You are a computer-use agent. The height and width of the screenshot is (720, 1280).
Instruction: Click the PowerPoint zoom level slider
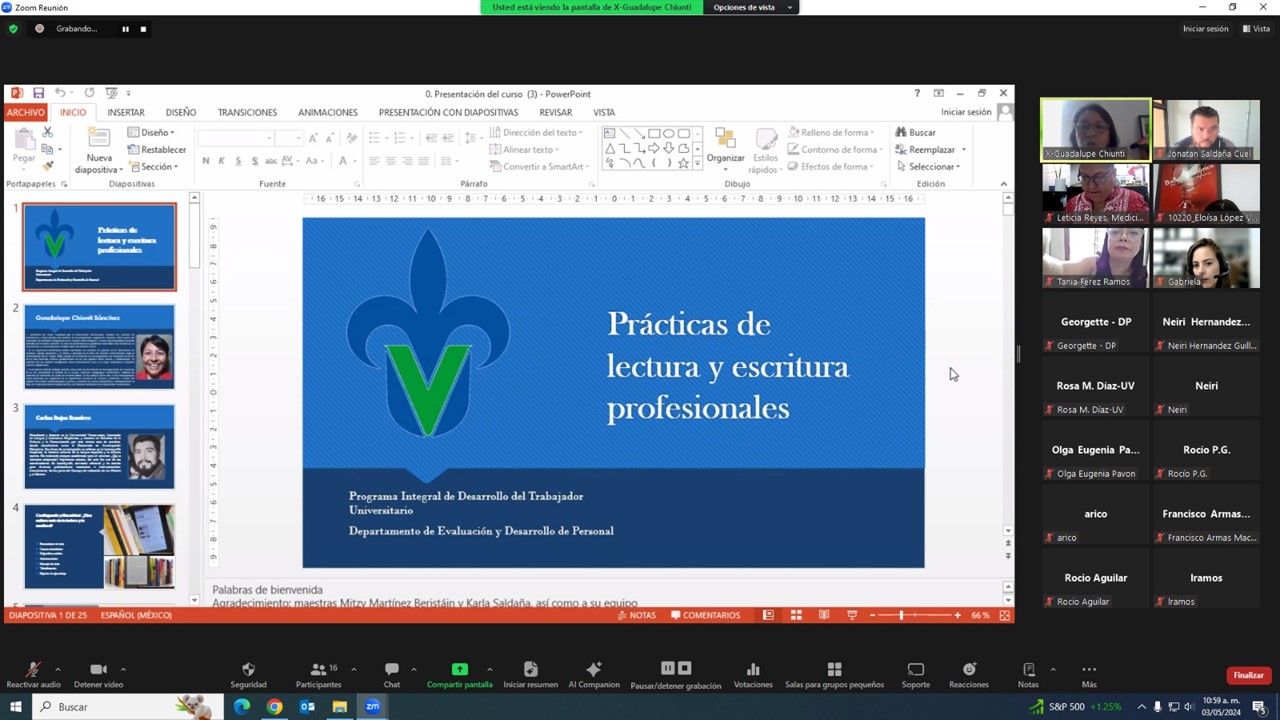[x=902, y=615]
